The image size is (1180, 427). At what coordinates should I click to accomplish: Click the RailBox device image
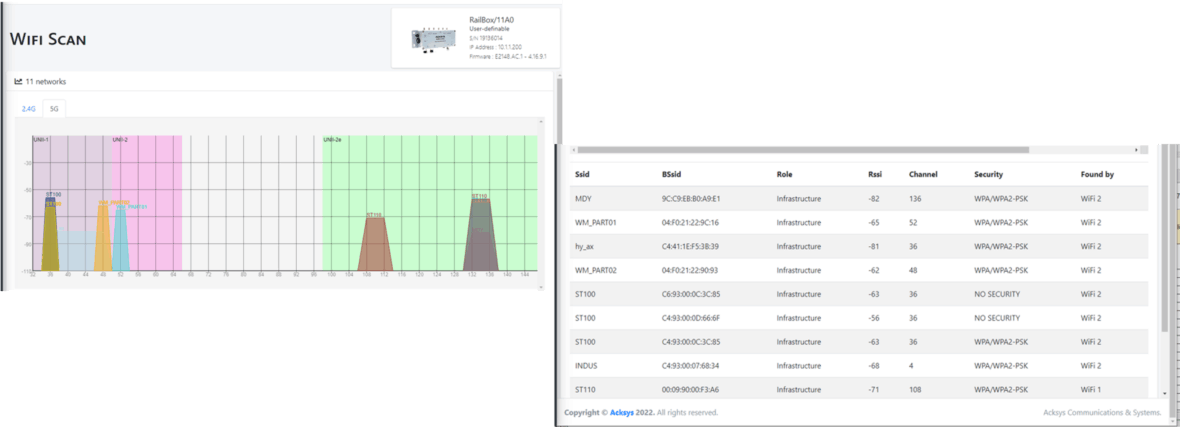click(x=432, y=38)
